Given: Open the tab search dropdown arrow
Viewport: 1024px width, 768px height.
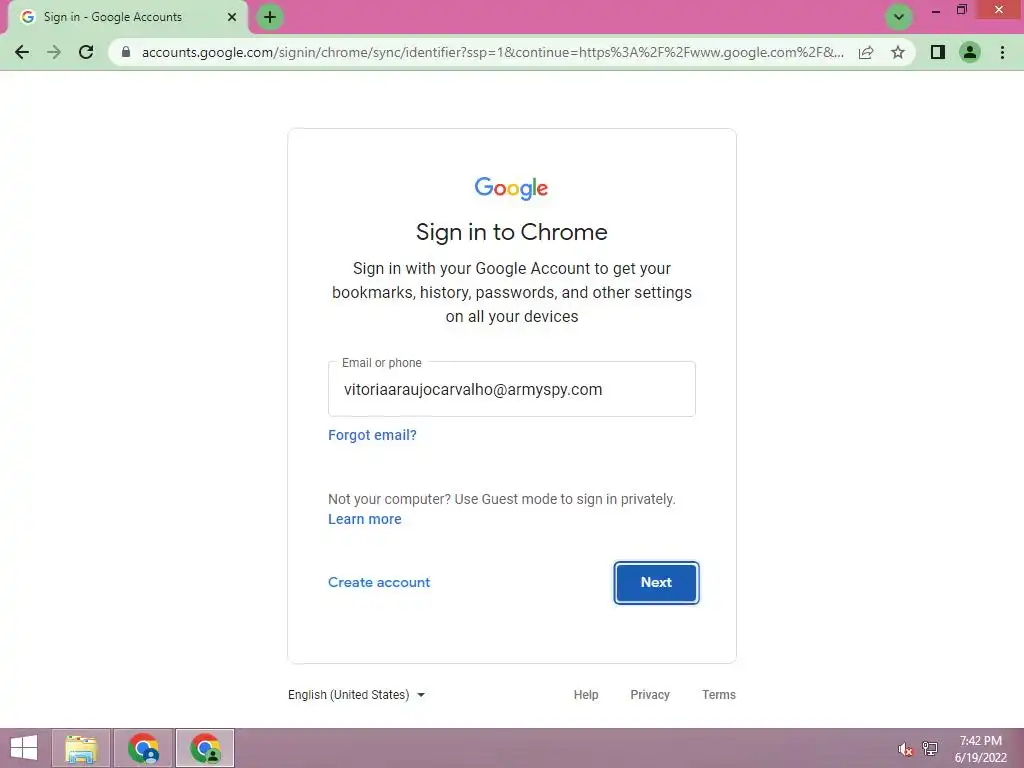Looking at the screenshot, I should 899,17.
